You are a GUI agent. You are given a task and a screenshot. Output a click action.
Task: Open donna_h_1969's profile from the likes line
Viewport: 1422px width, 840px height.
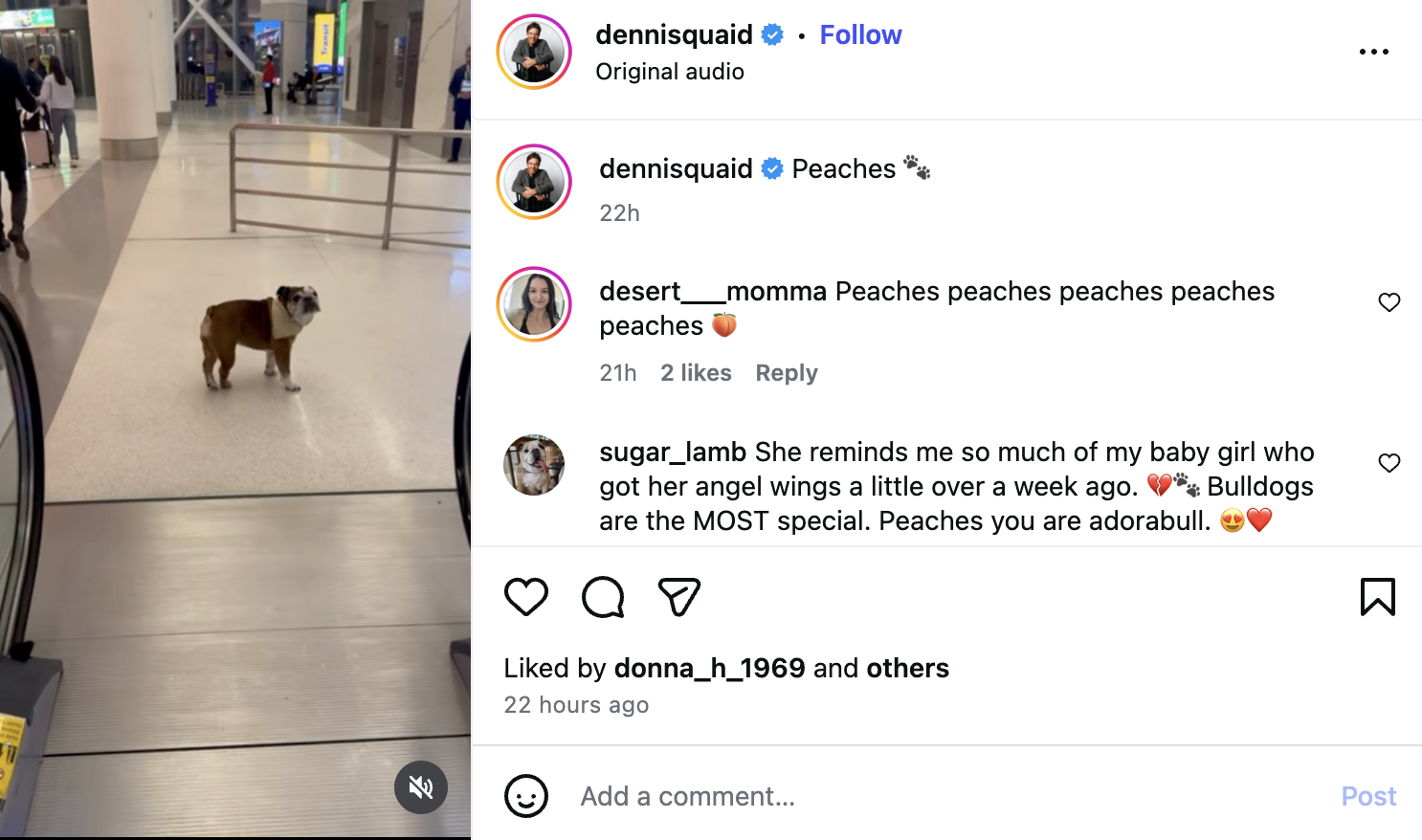point(709,668)
